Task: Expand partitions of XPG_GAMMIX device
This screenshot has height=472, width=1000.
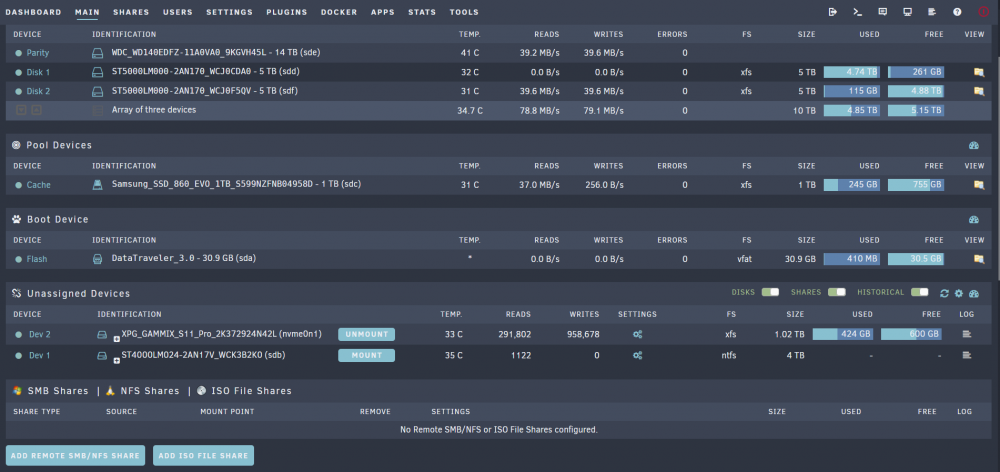Action: 117,340
